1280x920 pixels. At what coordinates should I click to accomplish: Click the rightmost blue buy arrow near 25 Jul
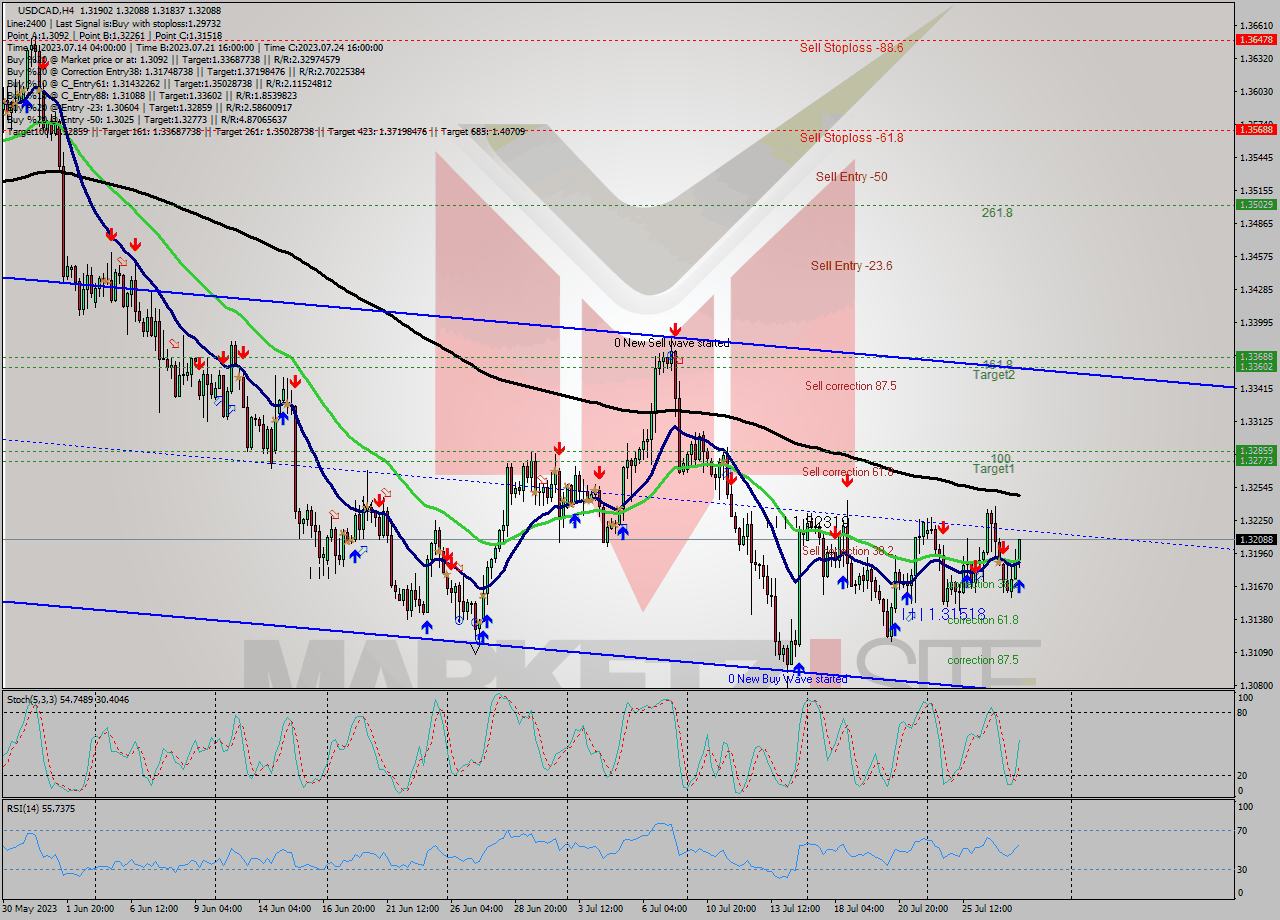tap(1018, 586)
